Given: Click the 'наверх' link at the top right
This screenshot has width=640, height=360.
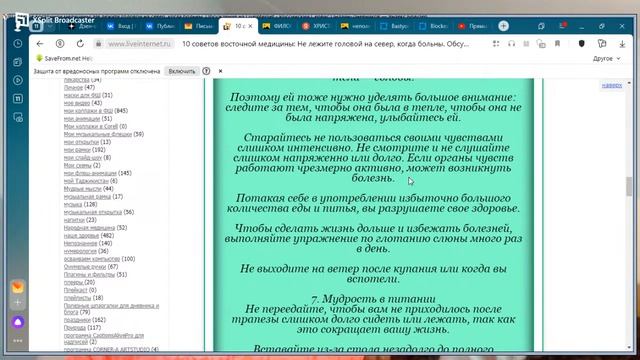Looking at the screenshot, I should coord(611,85).
